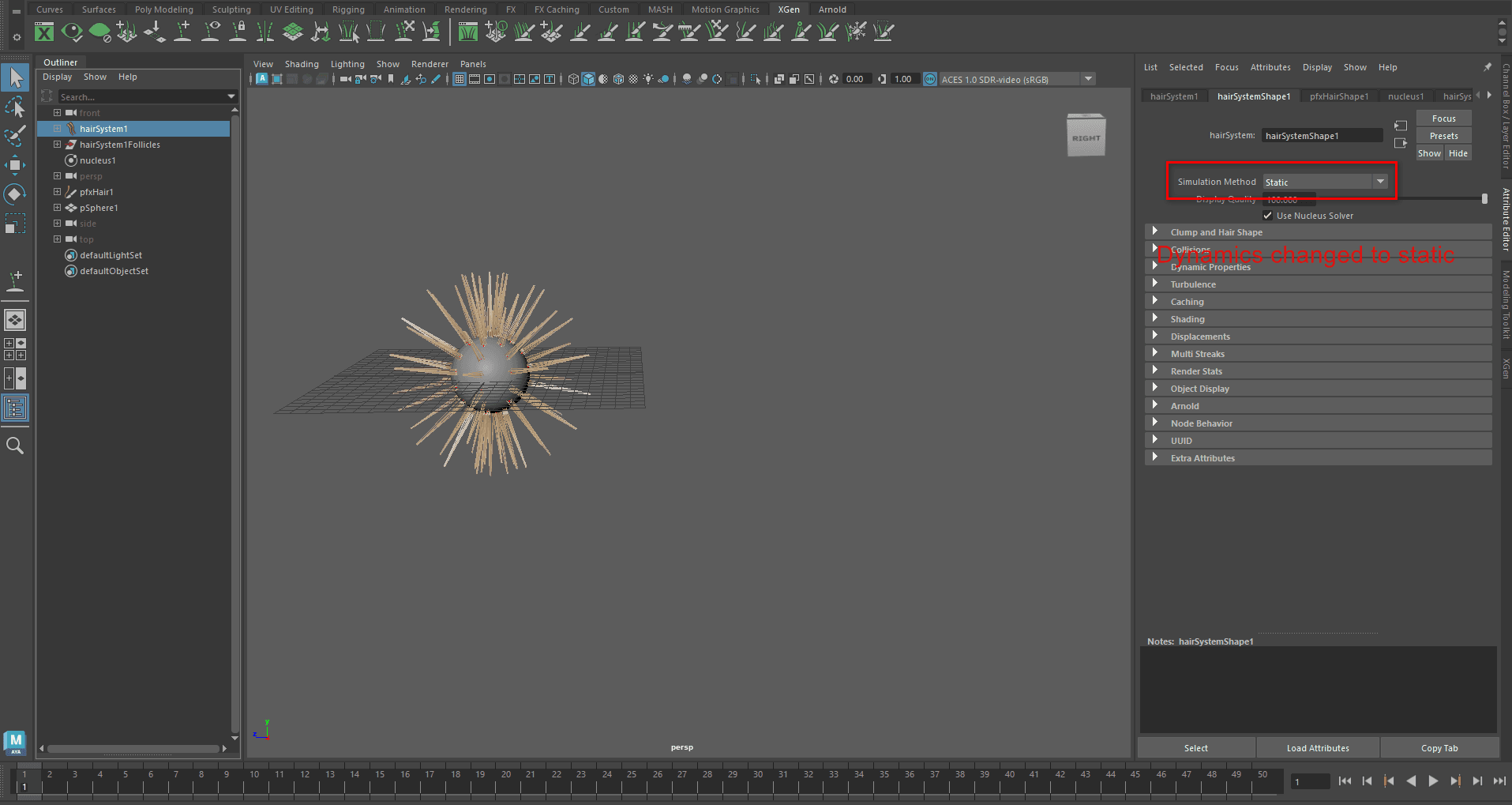The width and height of the screenshot is (1512, 805).
Task: Open the Arnold shelf tab
Action: click(832, 9)
